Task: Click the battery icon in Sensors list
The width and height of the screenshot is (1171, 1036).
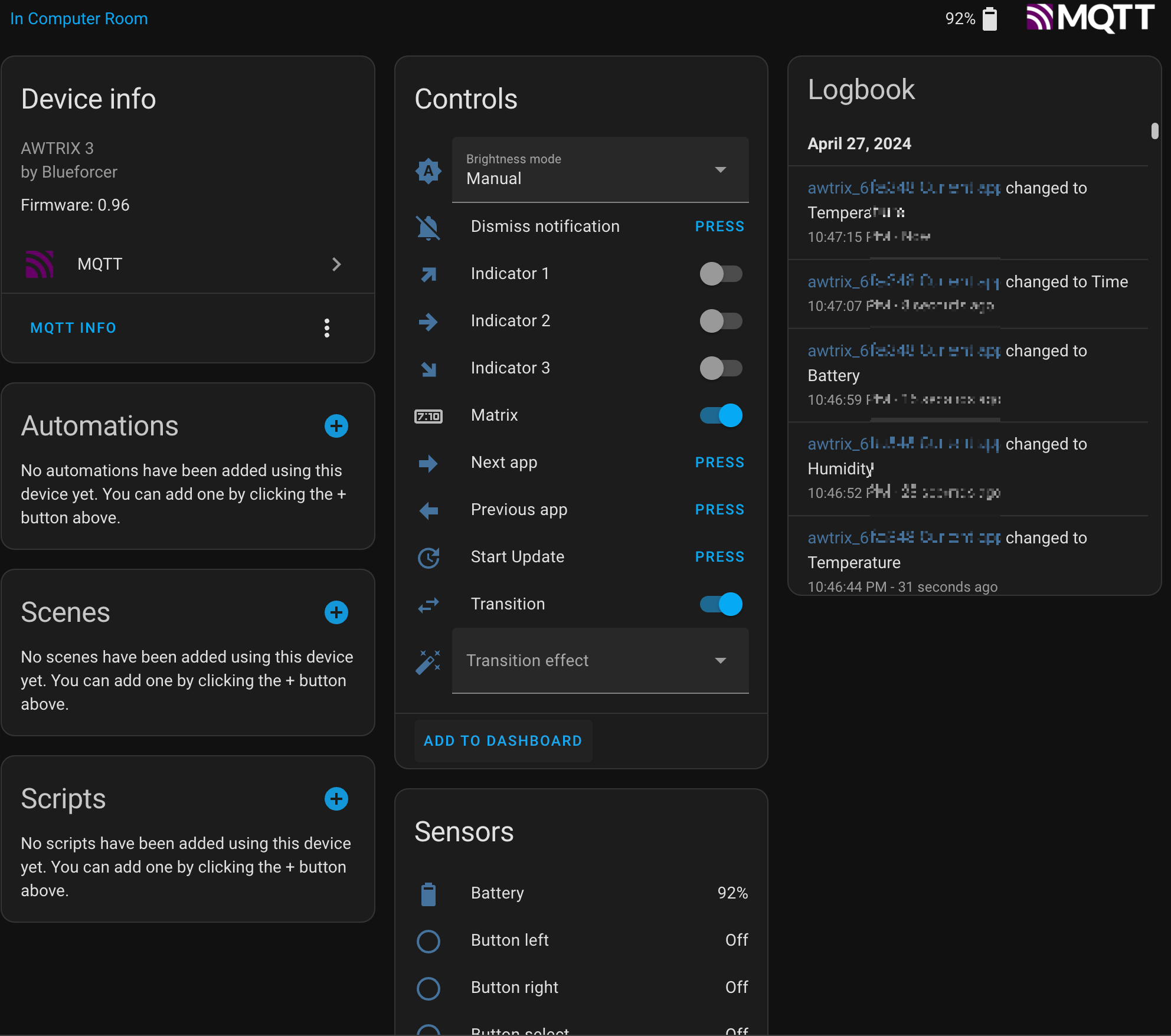Action: click(x=429, y=894)
